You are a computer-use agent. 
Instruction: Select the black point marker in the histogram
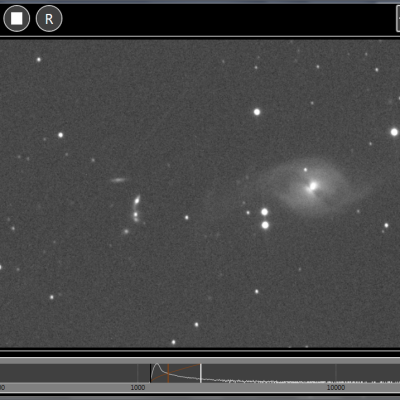[151, 373]
